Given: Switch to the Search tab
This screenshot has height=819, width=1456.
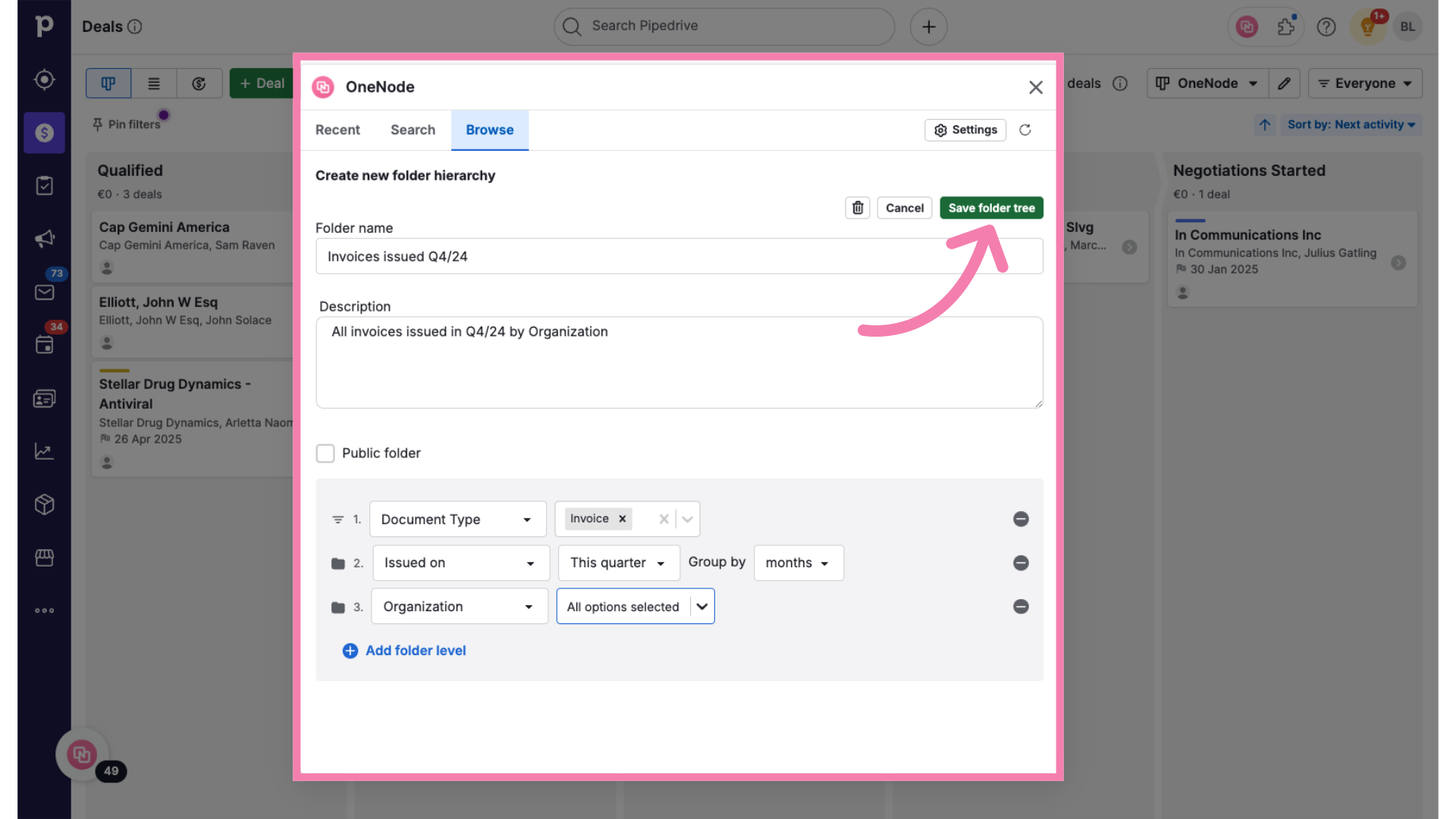Looking at the screenshot, I should (x=413, y=130).
